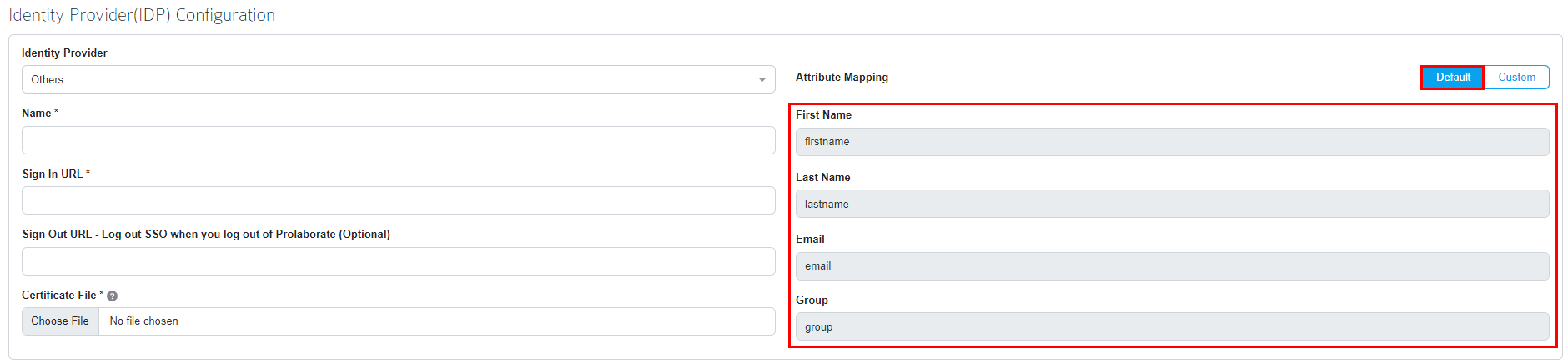Image resolution: width=1568 pixels, height=364 pixels.
Task: Switch attribute mapping to Default
Action: pos(1453,78)
